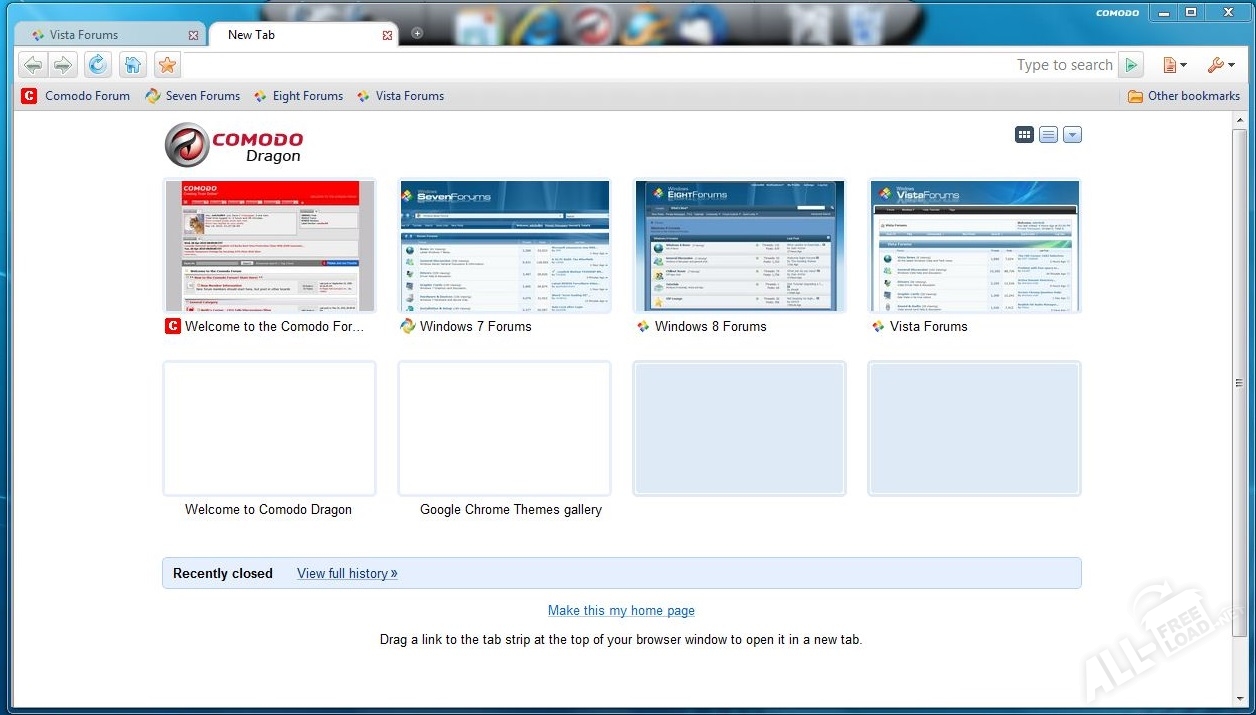Click the address bar search field
The image size is (1256, 715).
click(x=600, y=65)
